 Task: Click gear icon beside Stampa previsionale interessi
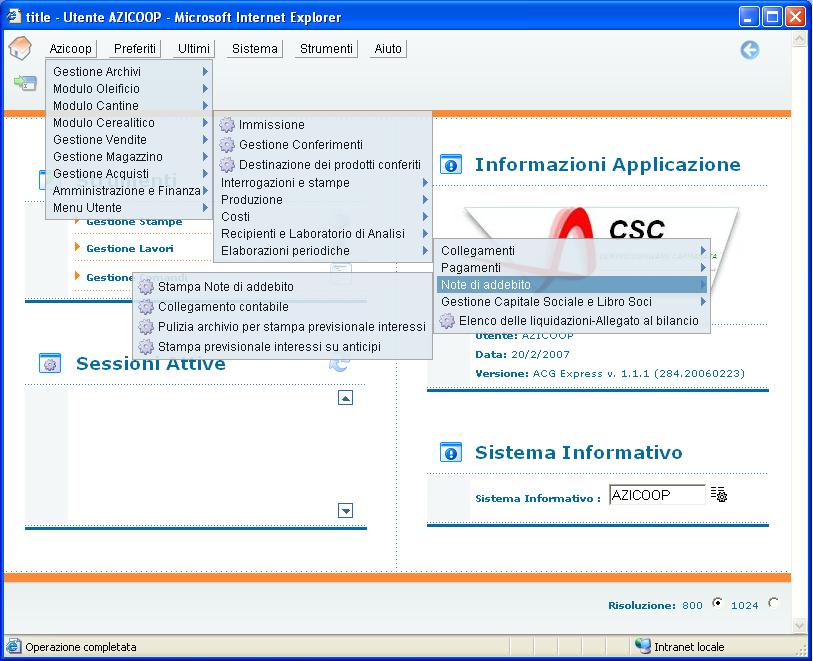click(x=146, y=346)
